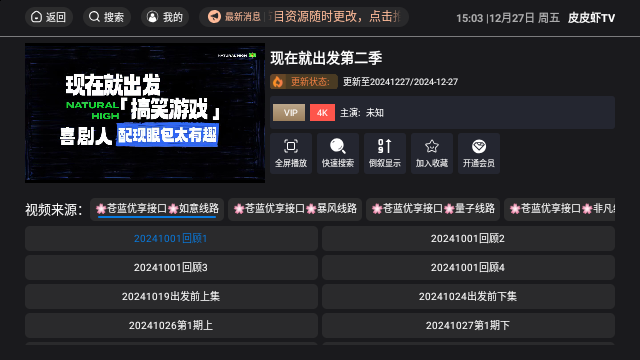Toggle 倒叙显示 episode order
Viewport: 640px width, 360px height.
385,153
